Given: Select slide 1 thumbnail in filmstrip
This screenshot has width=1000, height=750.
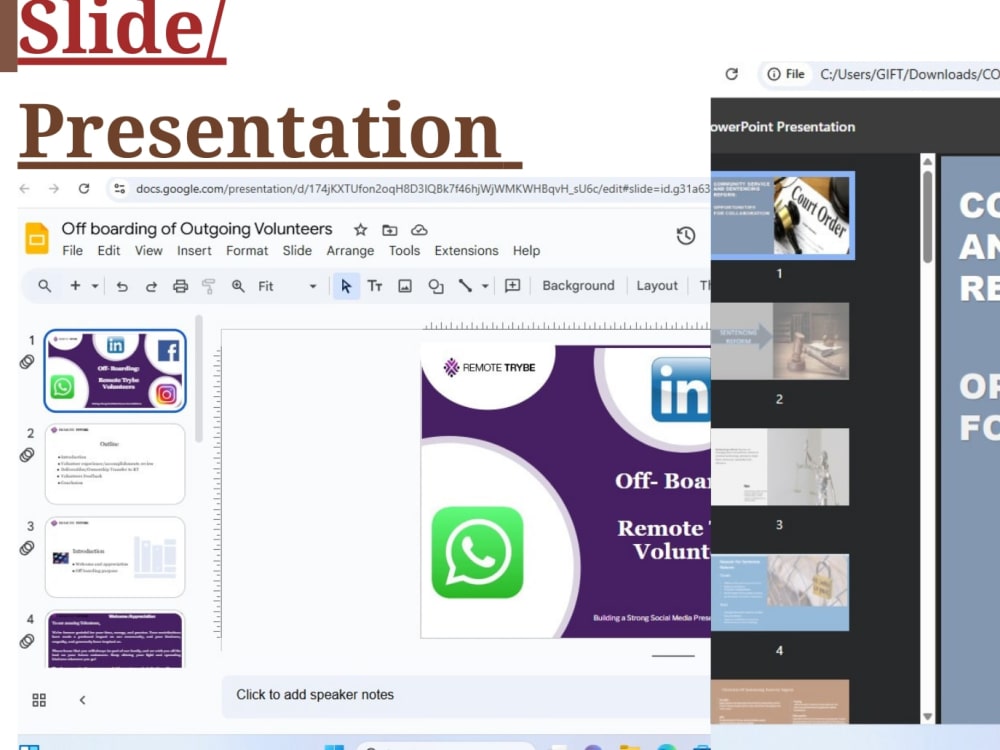Looking at the screenshot, I should (x=115, y=371).
